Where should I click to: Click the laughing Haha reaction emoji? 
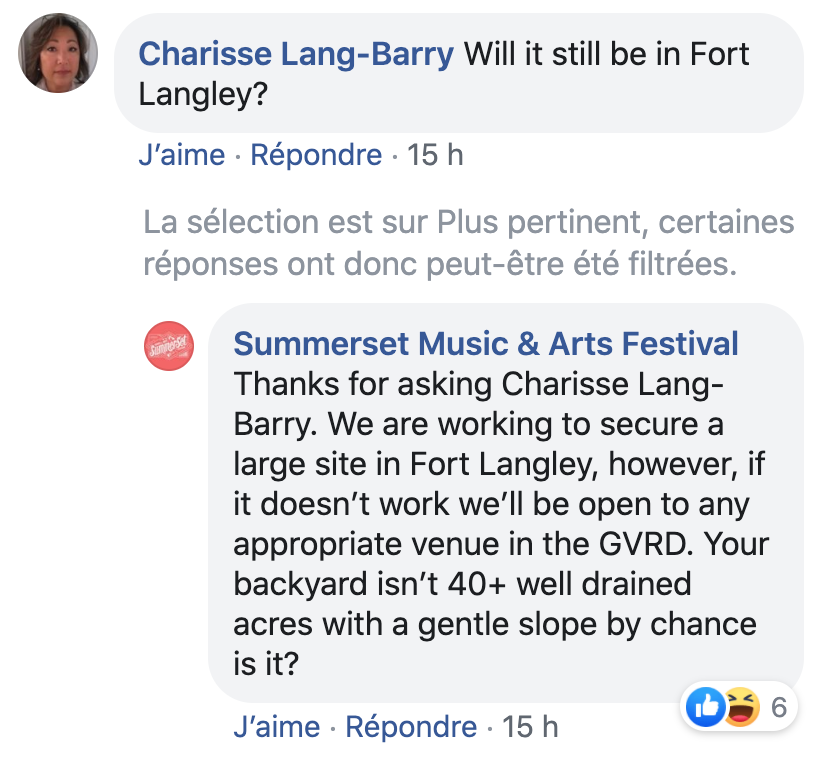tap(737, 707)
